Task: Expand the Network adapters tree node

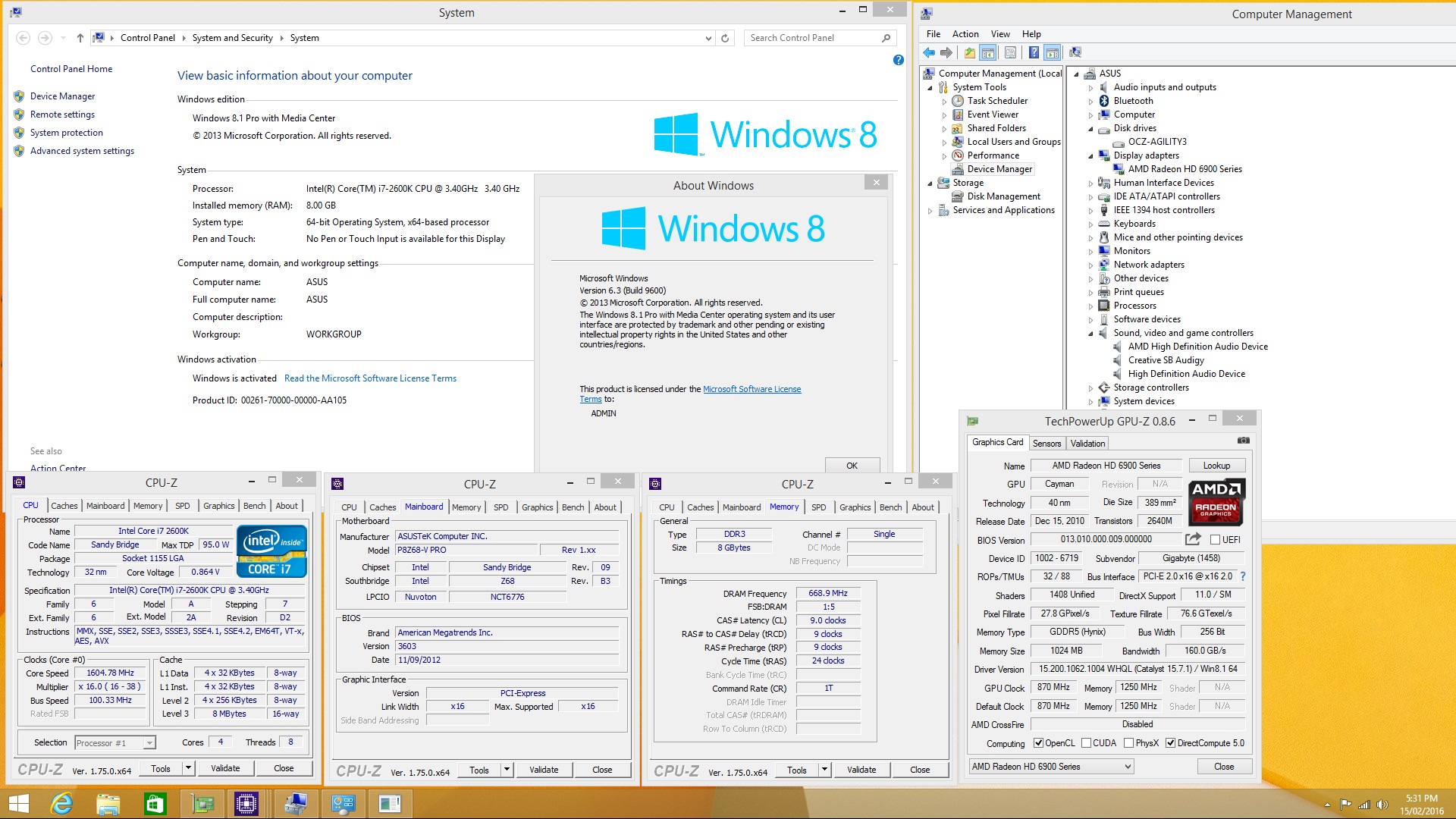Action: (1090, 265)
